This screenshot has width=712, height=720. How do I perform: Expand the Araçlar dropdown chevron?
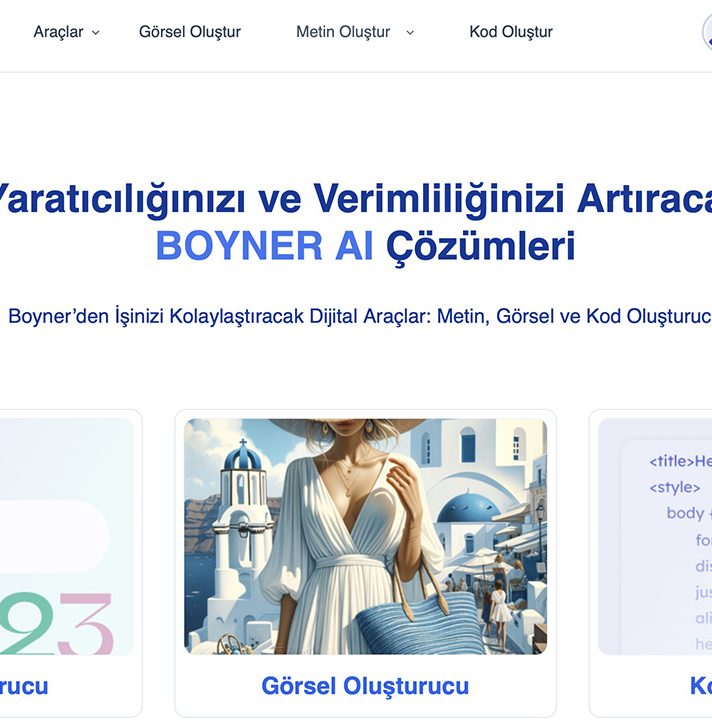pyautogui.click(x=95, y=33)
